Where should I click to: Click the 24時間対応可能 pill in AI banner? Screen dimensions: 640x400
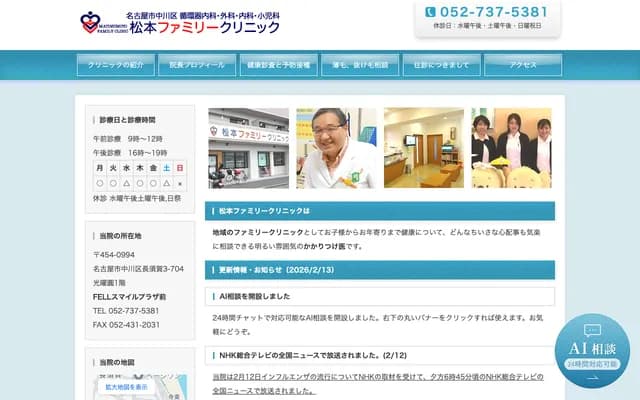point(592,364)
